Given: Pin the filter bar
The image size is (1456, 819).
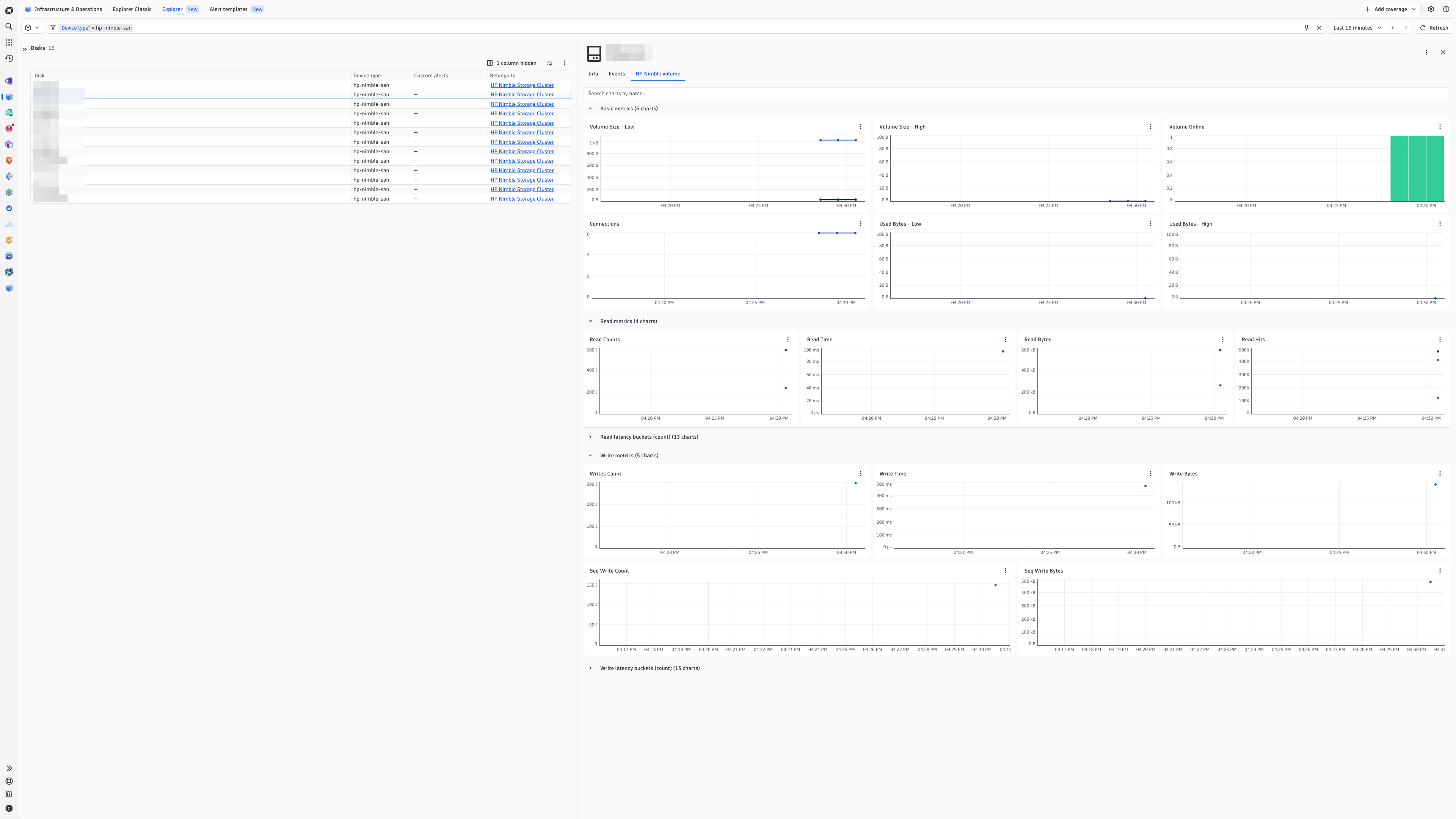Looking at the screenshot, I should (x=1306, y=28).
